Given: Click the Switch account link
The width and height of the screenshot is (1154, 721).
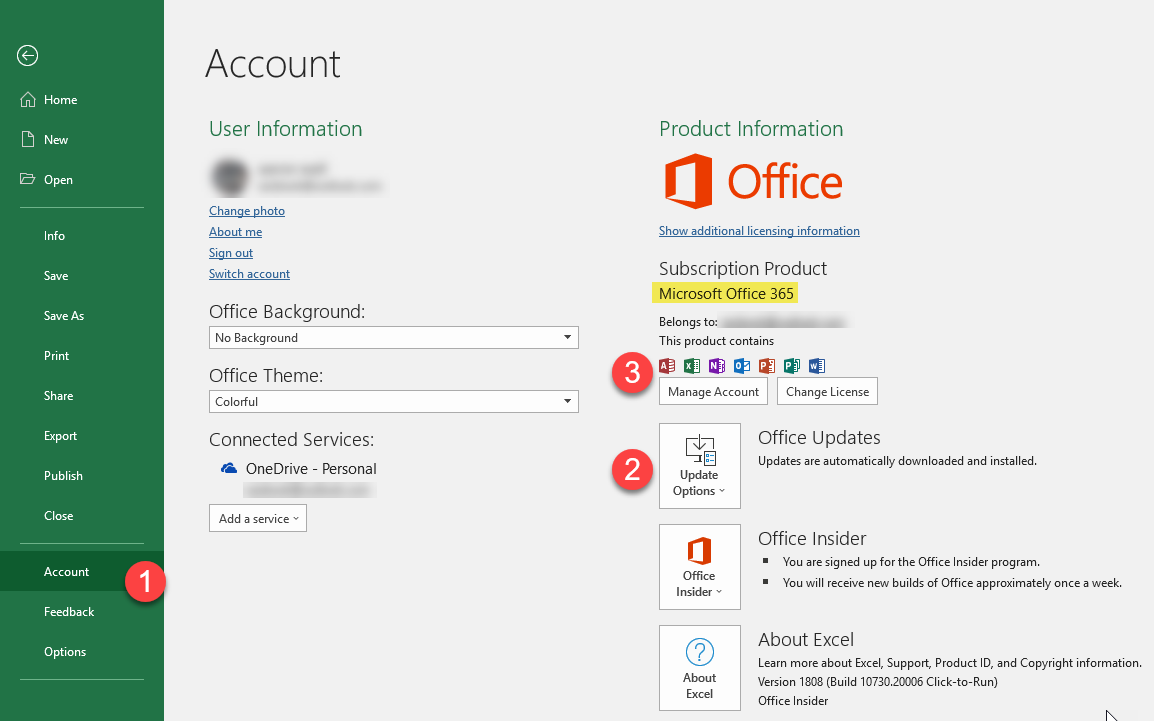Looking at the screenshot, I should pos(249,274).
